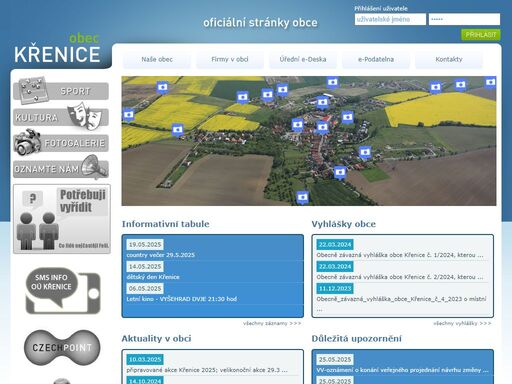Open SMS INFO OÚ Křenice icon
Image resolution: width=512 pixels, height=384 pixels.
63,291
